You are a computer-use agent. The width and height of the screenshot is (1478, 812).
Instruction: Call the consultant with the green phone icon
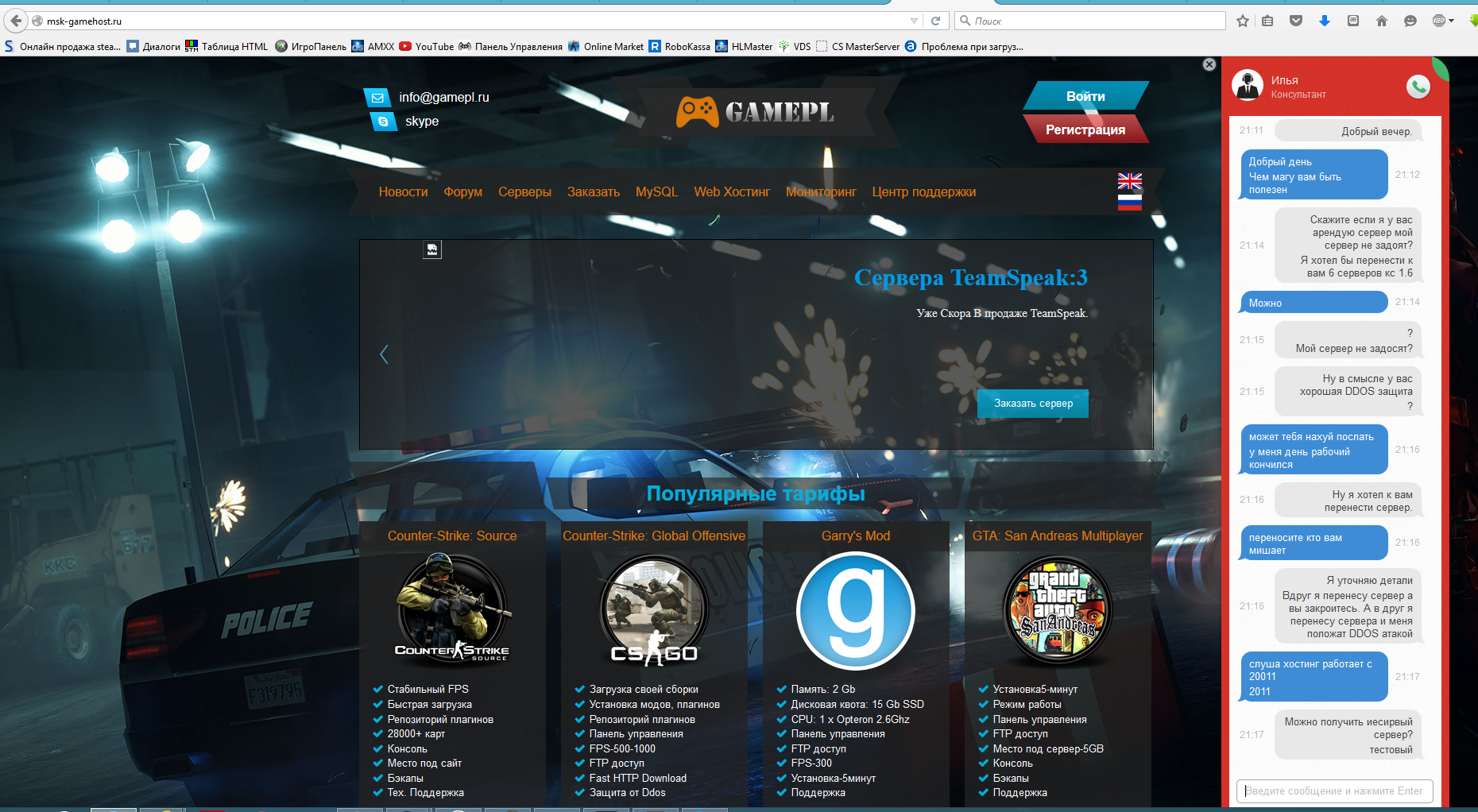(1418, 87)
